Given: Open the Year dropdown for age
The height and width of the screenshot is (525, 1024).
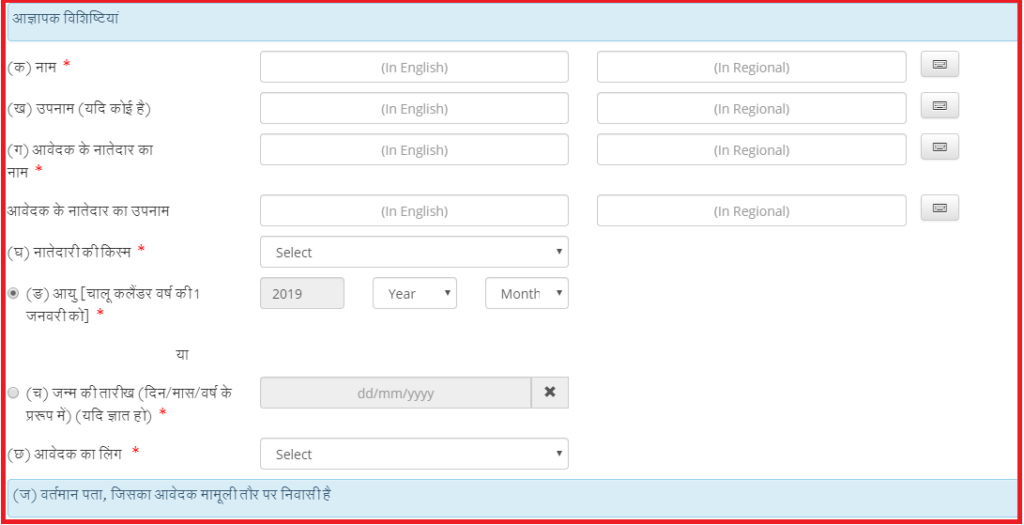Looking at the screenshot, I should pos(415,293).
